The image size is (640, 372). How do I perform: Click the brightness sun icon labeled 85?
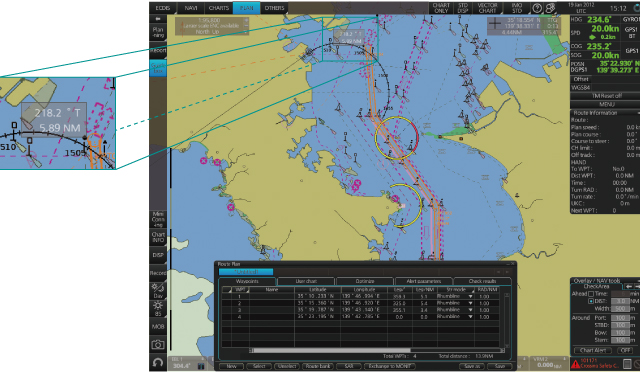(158, 309)
